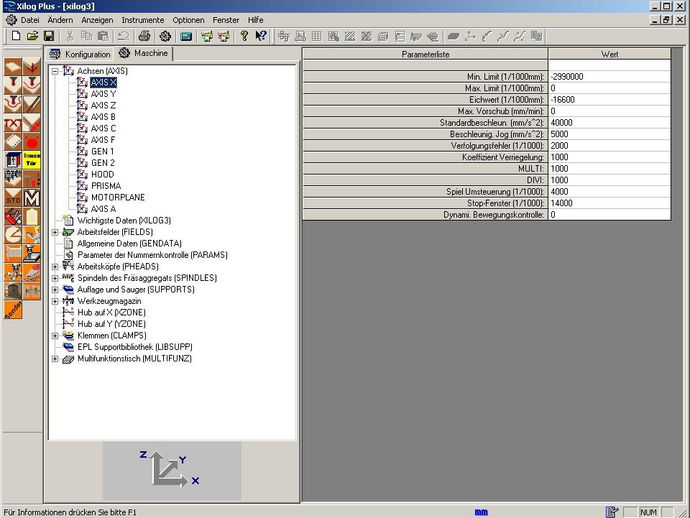The width and height of the screenshot is (690, 518).
Task: Select AXIS Y in the tree
Action: pos(103,94)
